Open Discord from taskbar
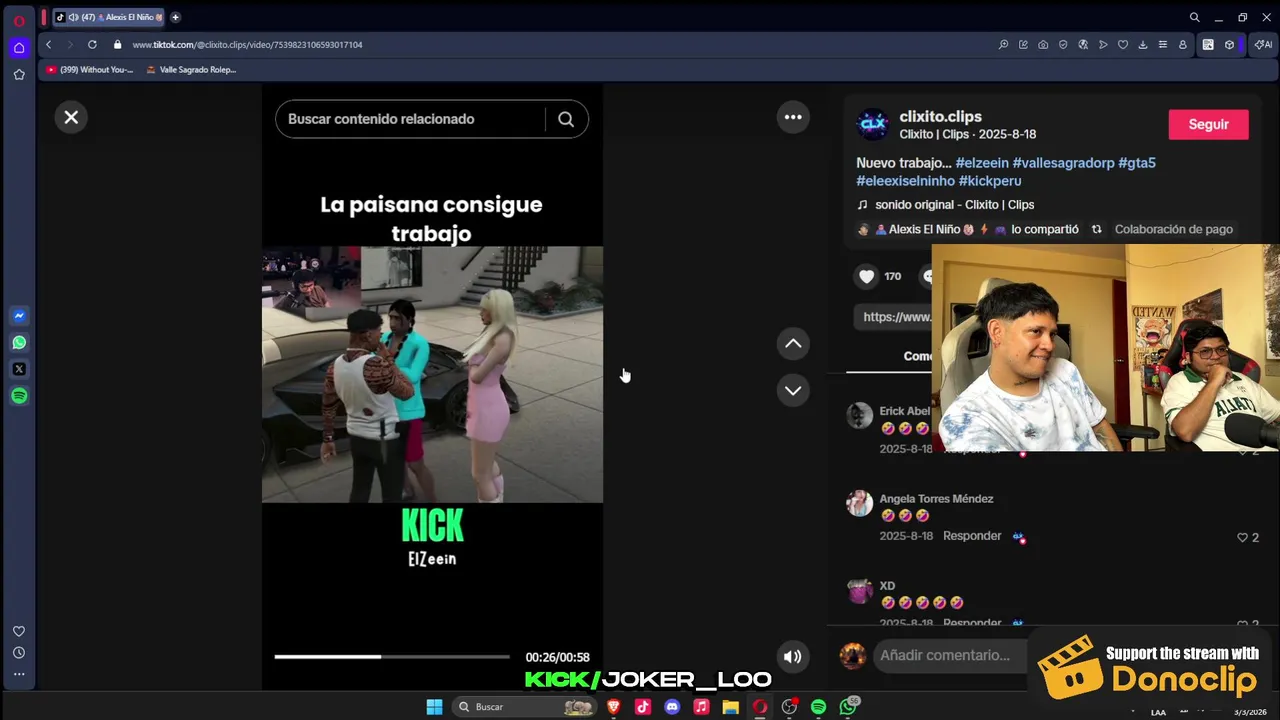The height and width of the screenshot is (720, 1280). (x=672, y=707)
